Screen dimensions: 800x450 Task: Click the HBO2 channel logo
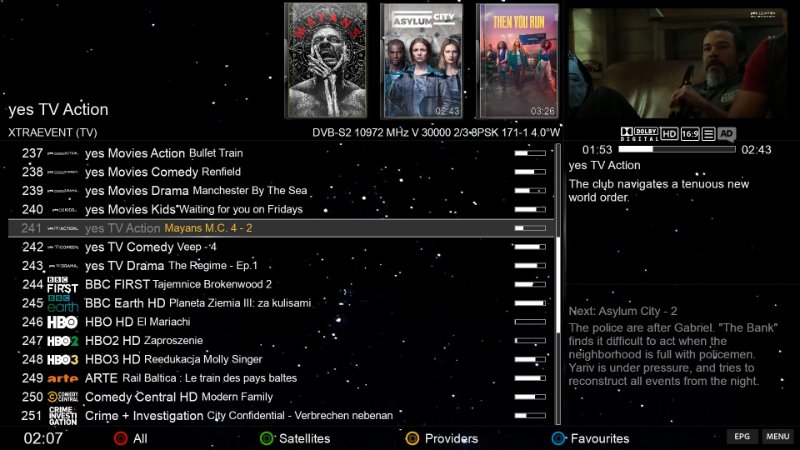coord(62,341)
